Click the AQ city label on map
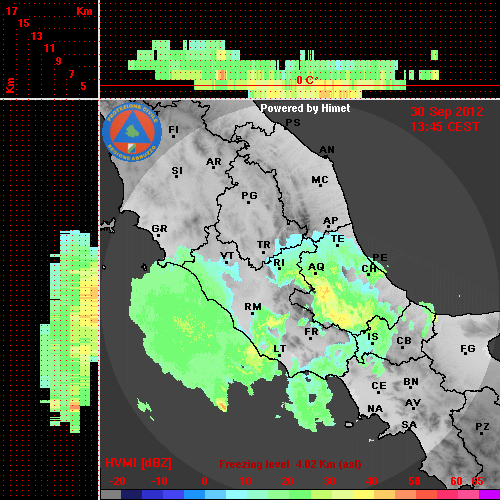Screen dimensions: 500x500 [x=316, y=267]
